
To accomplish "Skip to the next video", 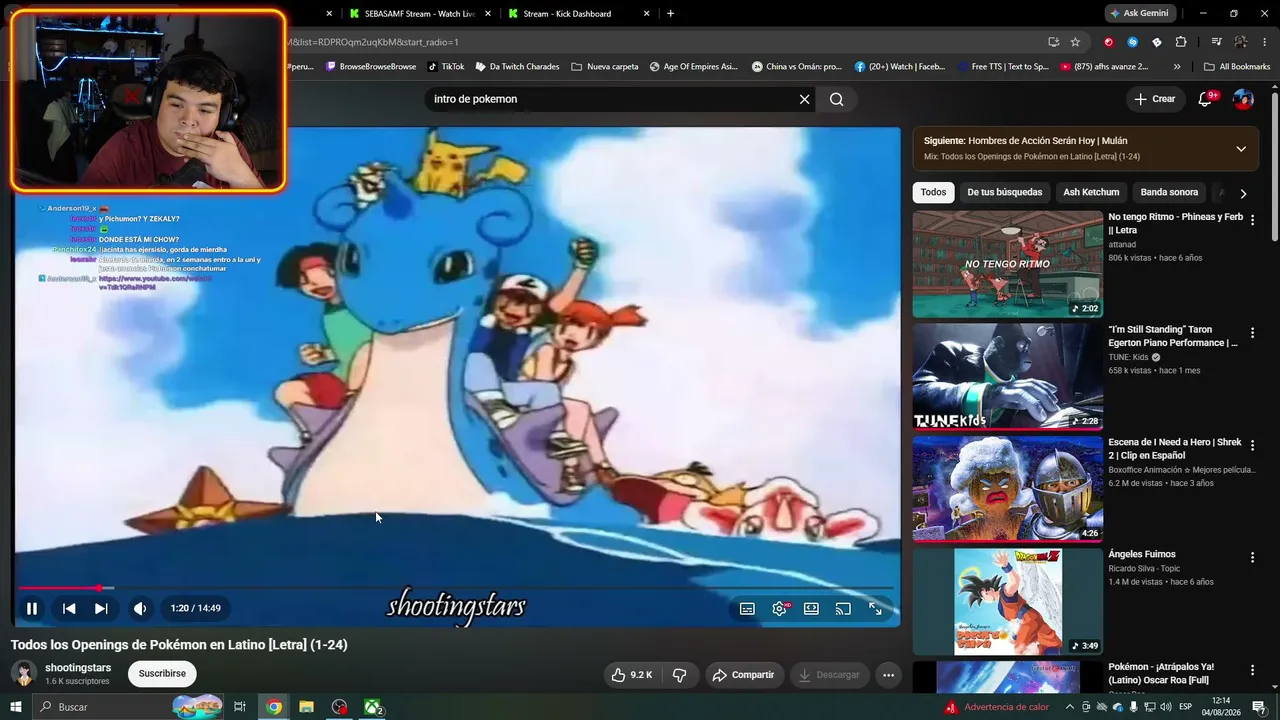I will coord(101,608).
